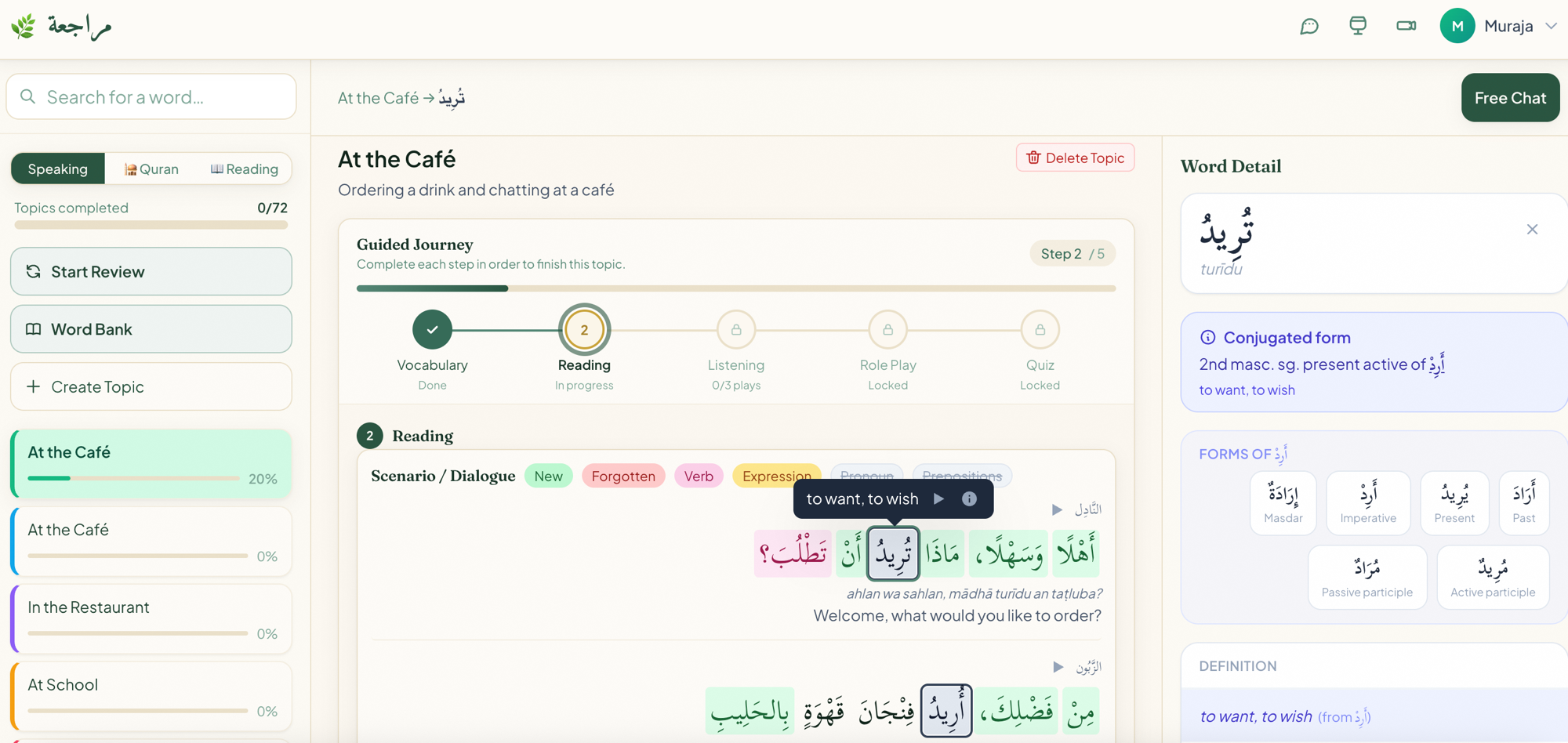Click the Conjugated form info icon

(1207, 337)
